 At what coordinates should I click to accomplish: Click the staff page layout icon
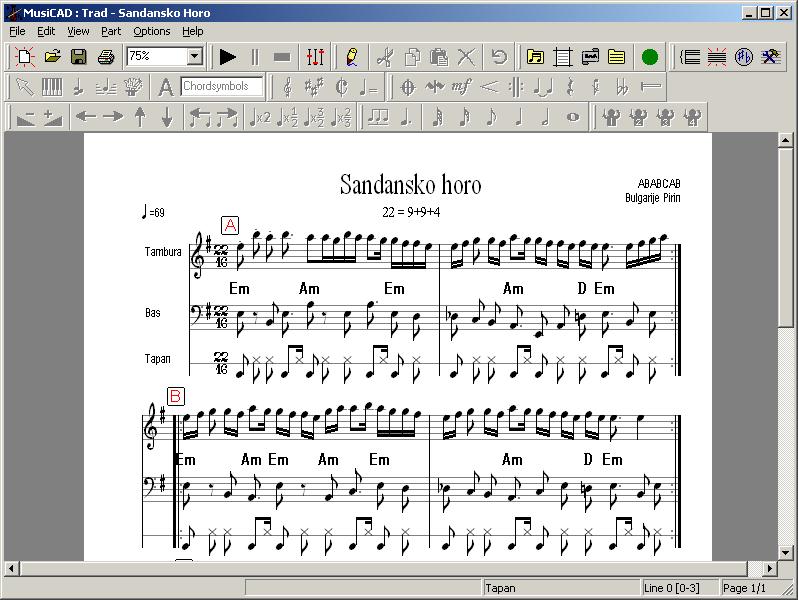(562, 57)
